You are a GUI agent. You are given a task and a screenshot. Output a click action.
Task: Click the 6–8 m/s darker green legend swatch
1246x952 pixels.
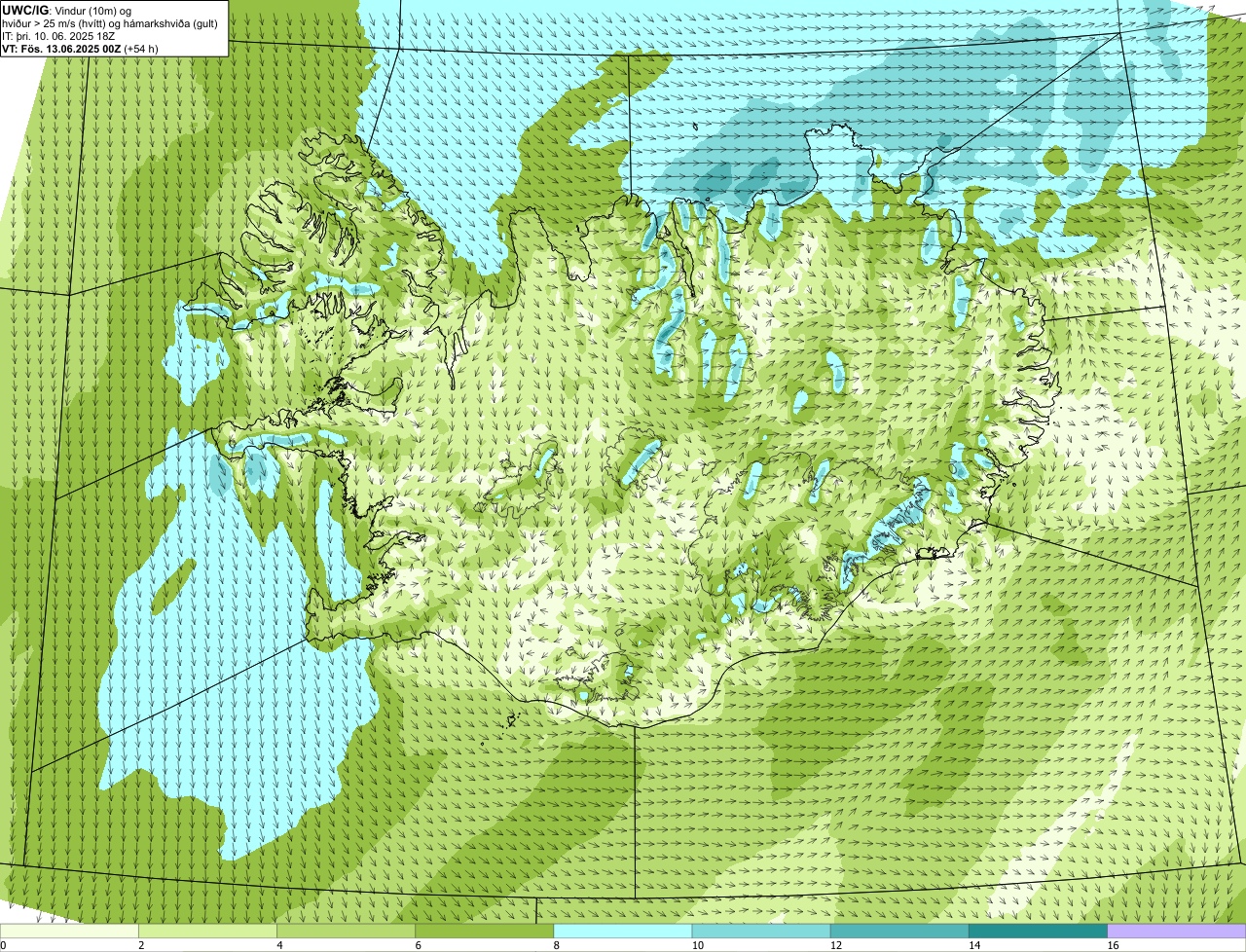point(485,931)
